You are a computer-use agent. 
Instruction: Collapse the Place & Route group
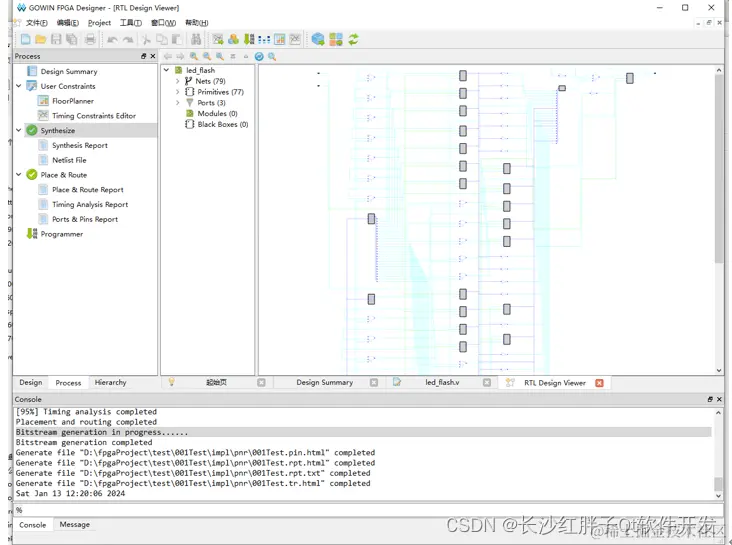(19, 175)
